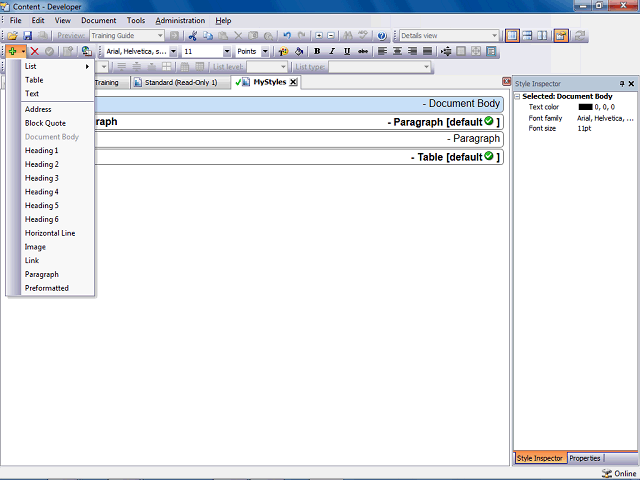Screen dimensions: 640x480
Task: Click the green plus Add style icon
Action: pos(13,51)
